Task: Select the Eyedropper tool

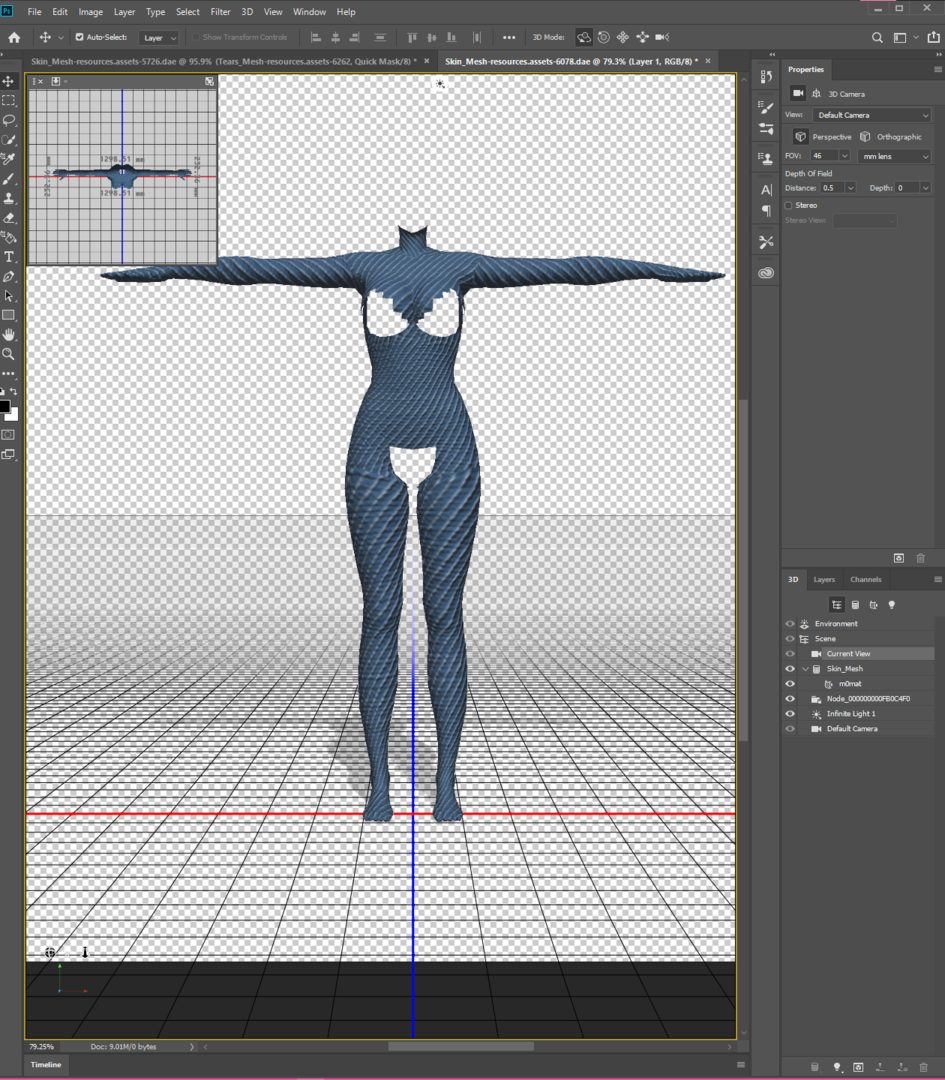Action: tap(8, 159)
